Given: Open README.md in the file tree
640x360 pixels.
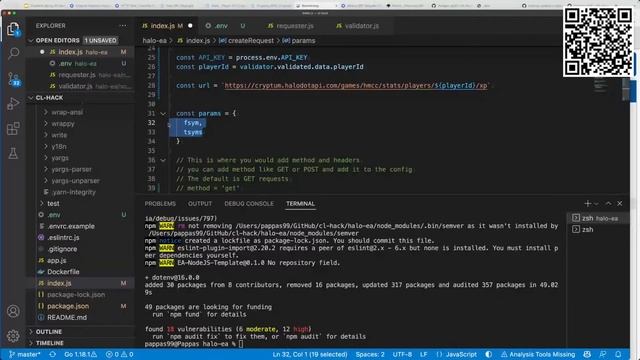Looking at the screenshot, I should click(x=67, y=318).
